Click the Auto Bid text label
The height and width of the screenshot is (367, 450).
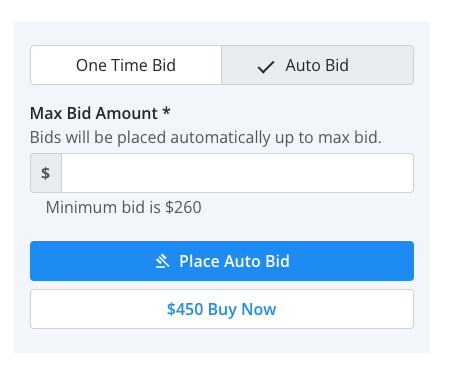click(317, 65)
